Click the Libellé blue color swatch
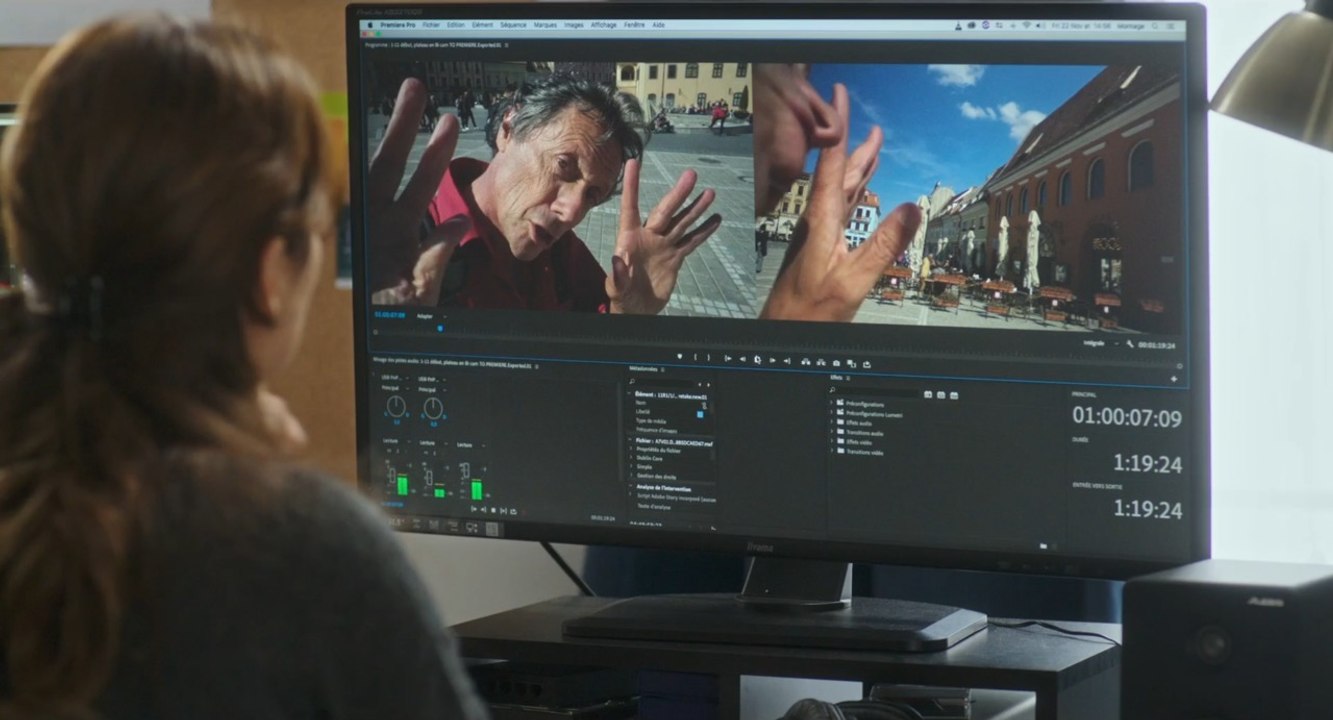 point(700,415)
